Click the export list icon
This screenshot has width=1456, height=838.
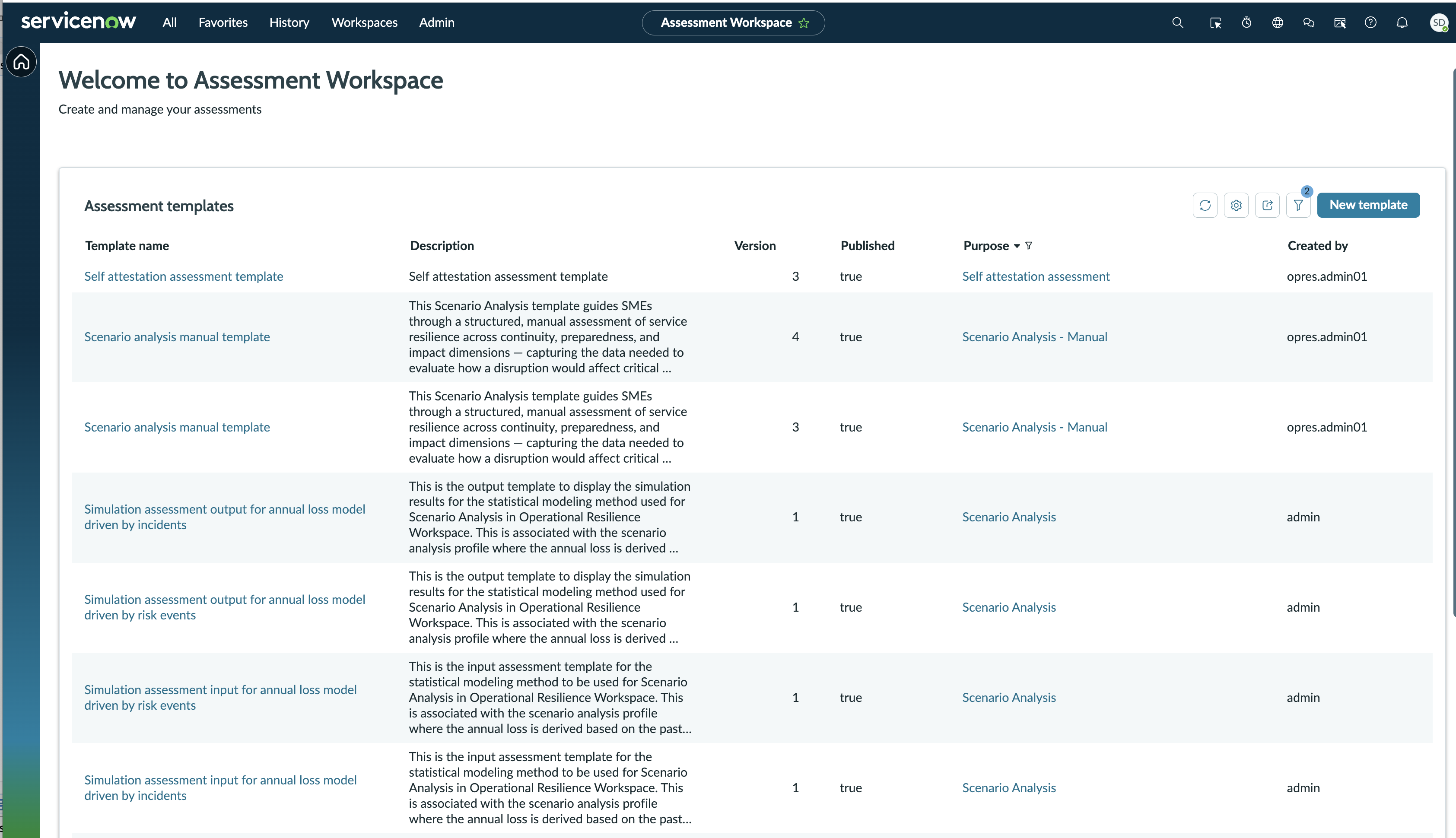click(x=1267, y=205)
